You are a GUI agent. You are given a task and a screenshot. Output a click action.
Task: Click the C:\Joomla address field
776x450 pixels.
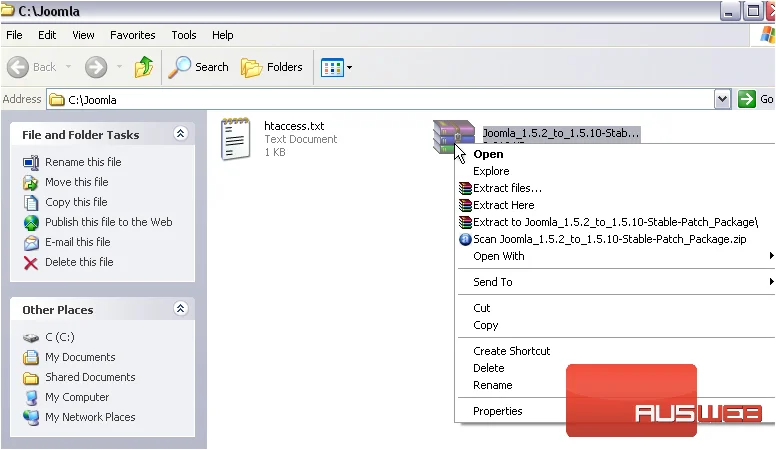381,100
